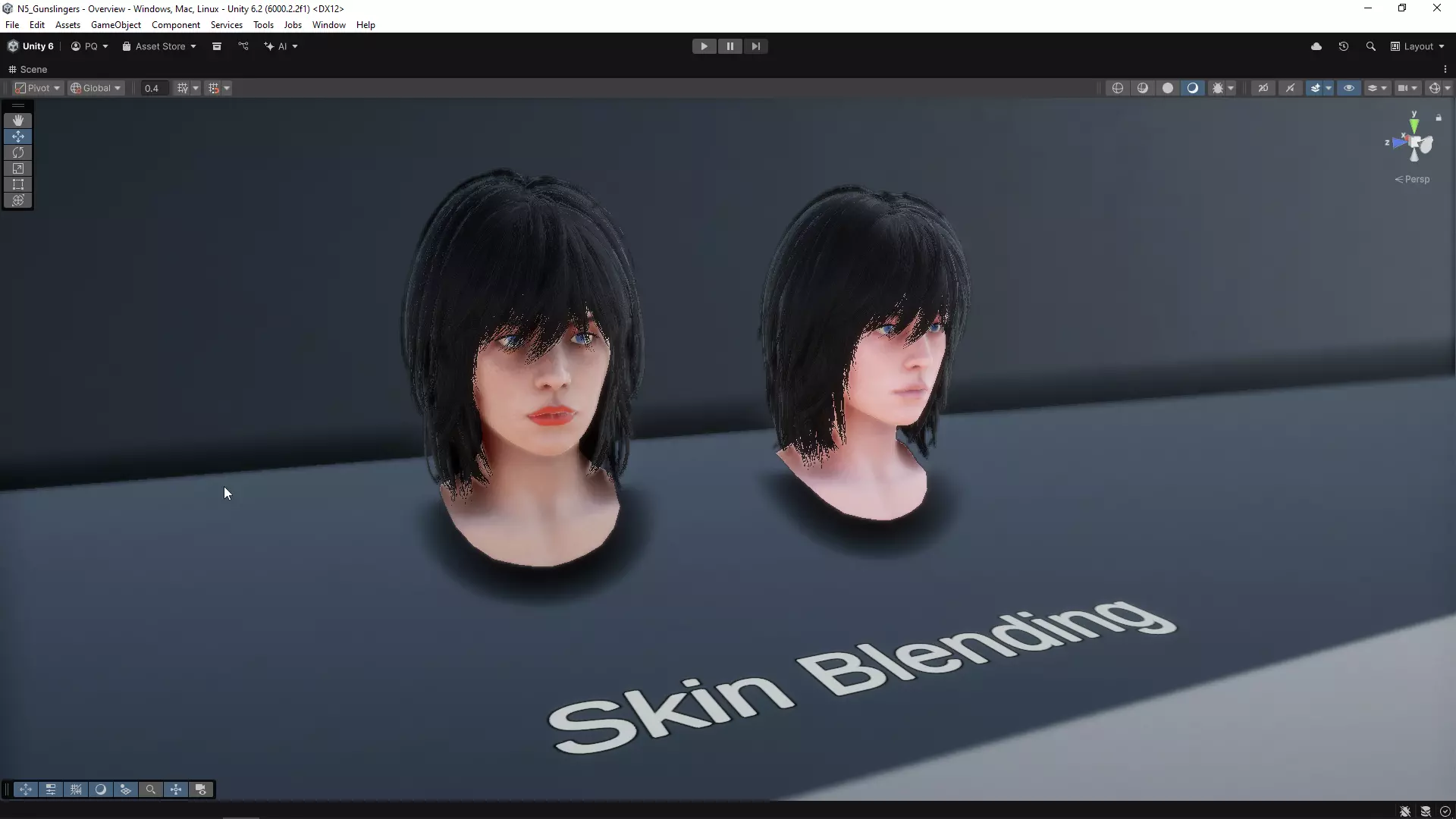Select the Rotate tool
This screenshot has width=1456, height=819.
click(x=18, y=152)
